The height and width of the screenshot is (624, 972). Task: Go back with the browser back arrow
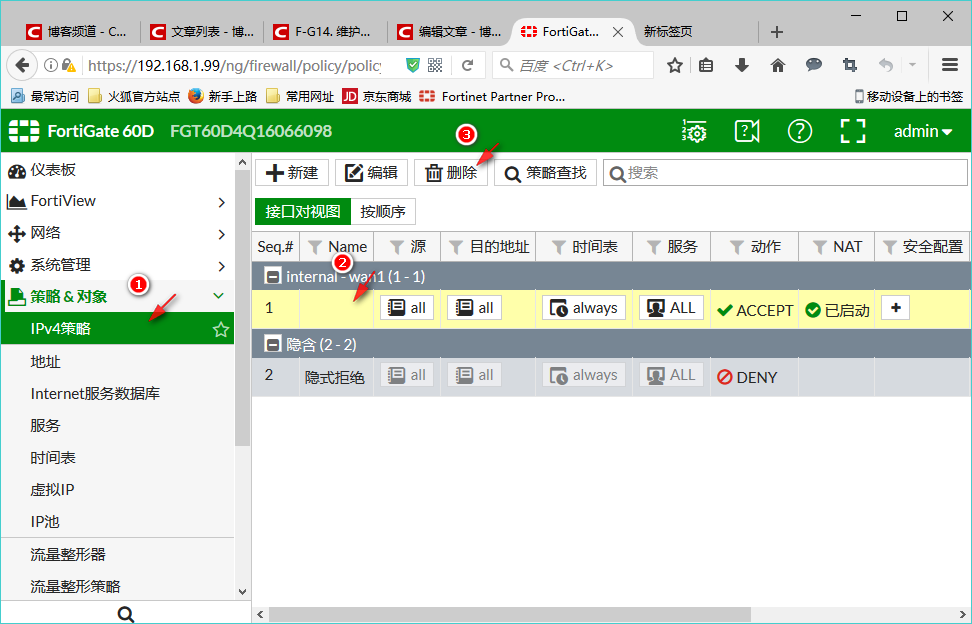coord(22,65)
